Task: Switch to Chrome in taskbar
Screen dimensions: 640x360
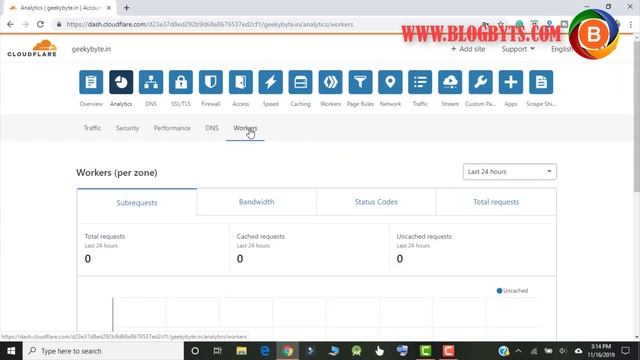Action: (x=288, y=351)
